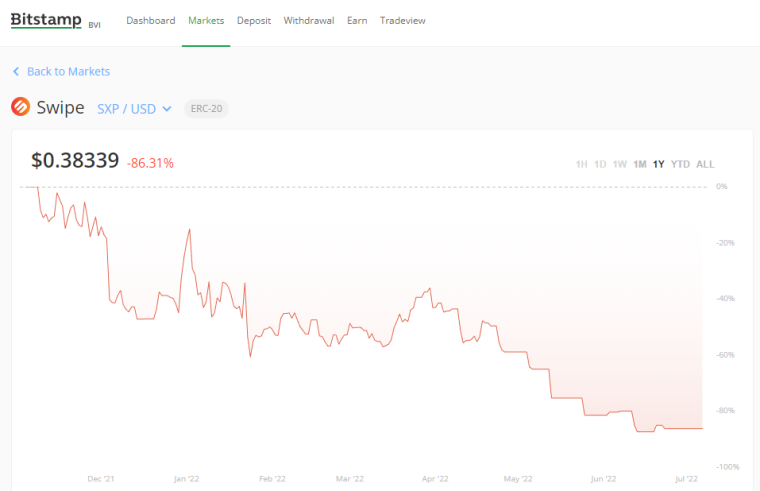Click the Dec '21 axis label
The height and width of the screenshot is (491, 760).
tap(101, 479)
